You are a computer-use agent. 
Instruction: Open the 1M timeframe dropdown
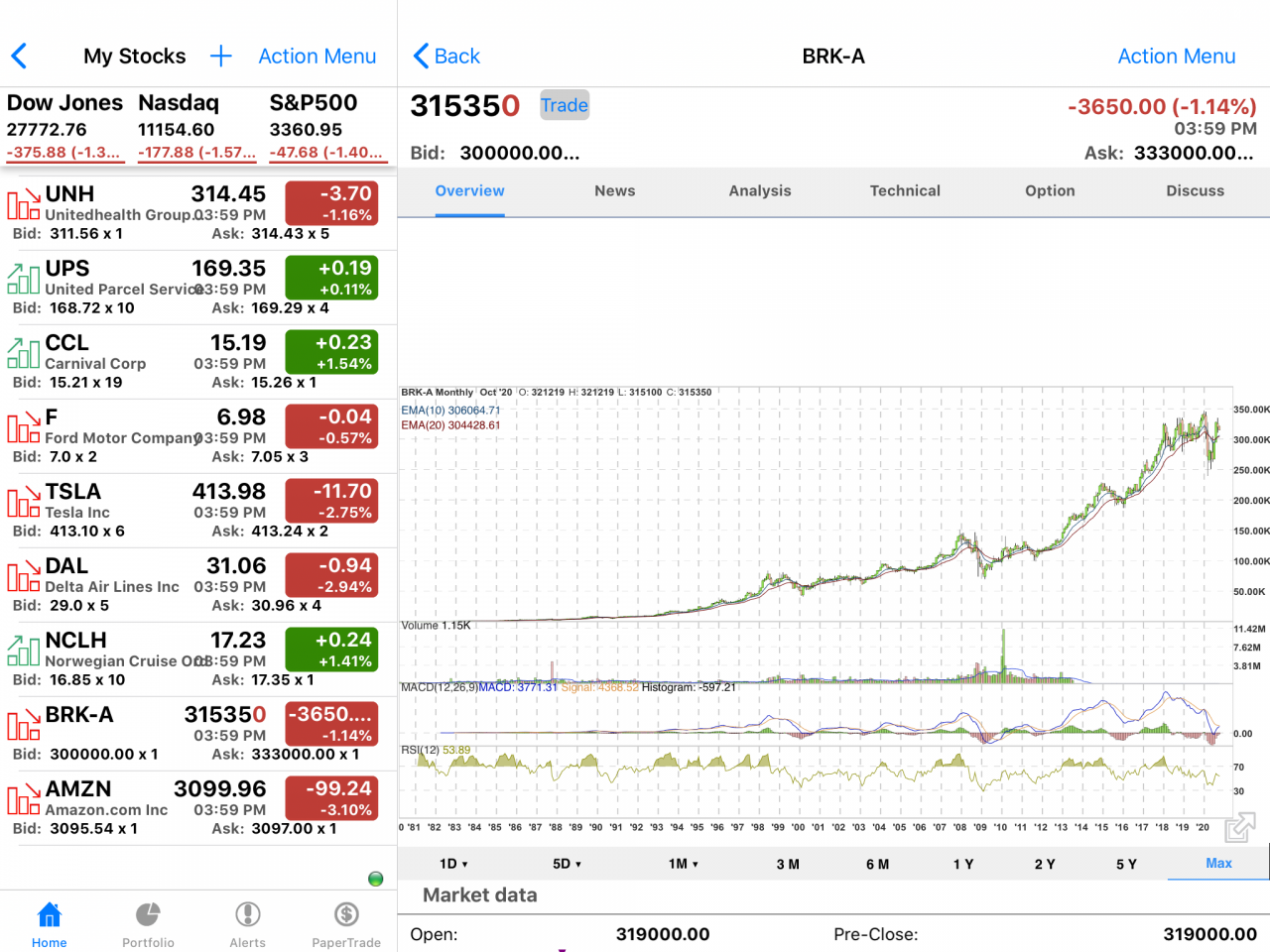[x=683, y=864]
